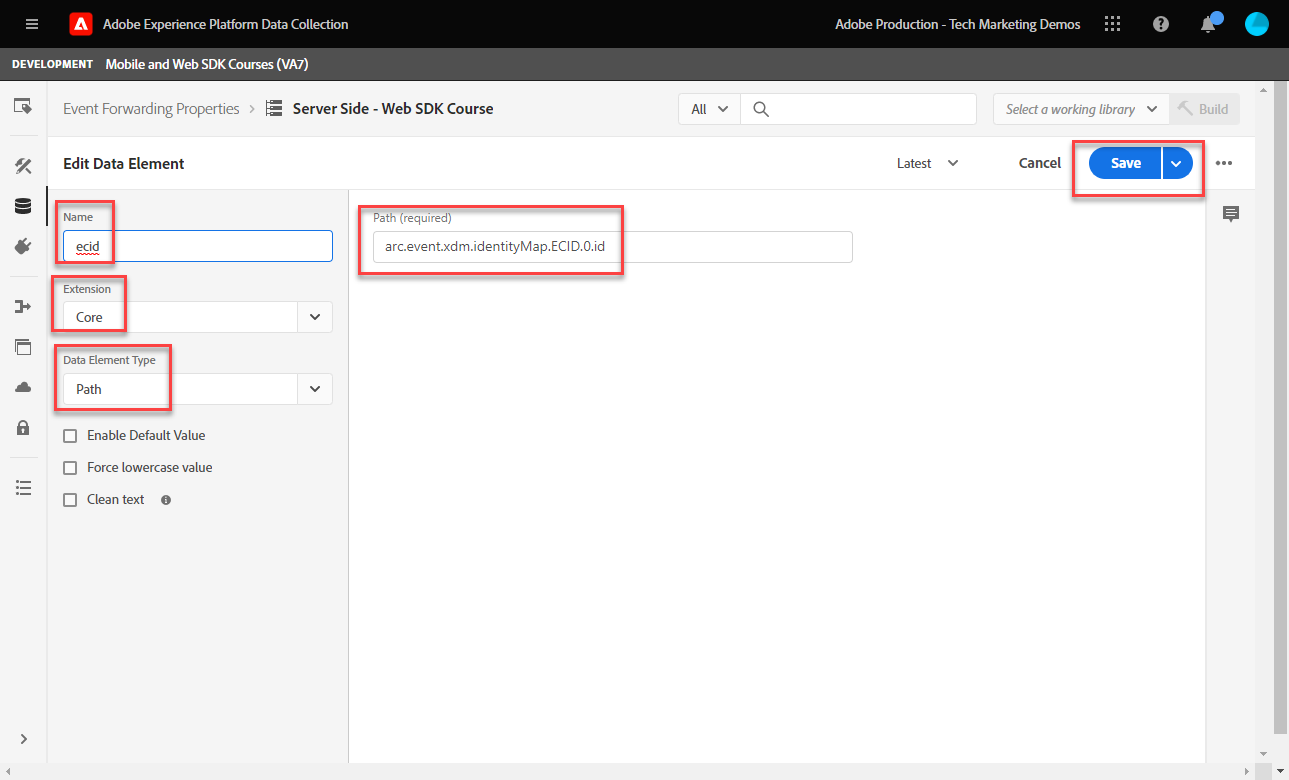1289x780 pixels.
Task: Open the apps grid switcher
Action: 1113,24
